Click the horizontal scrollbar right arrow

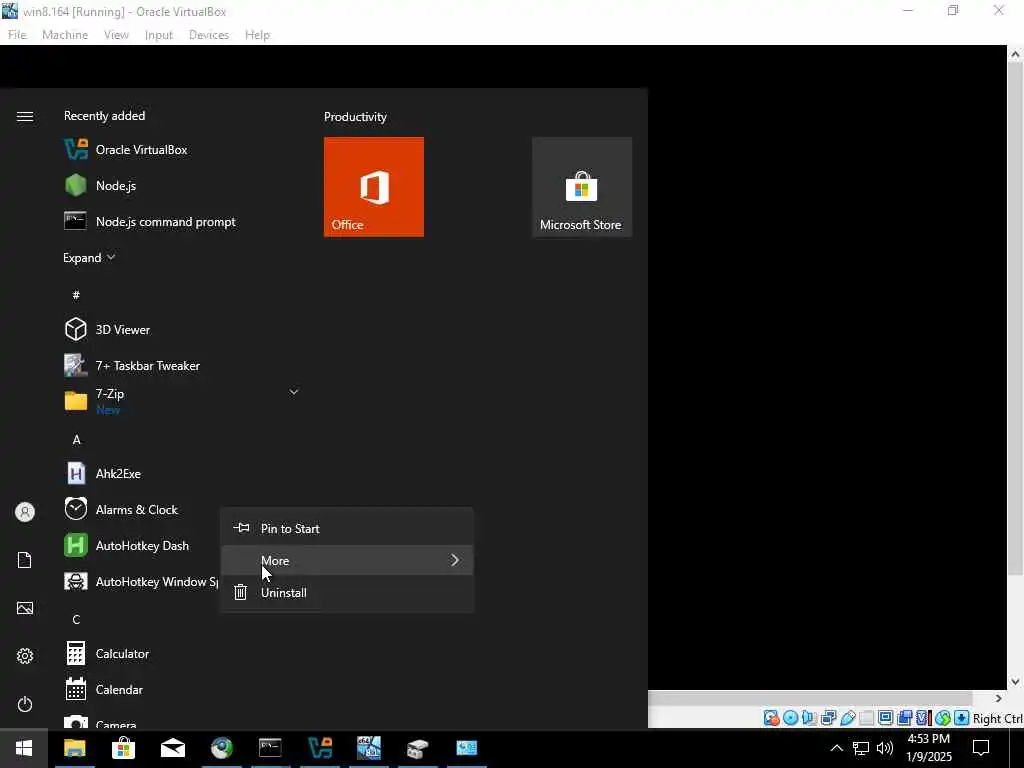pyautogui.click(x=999, y=698)
